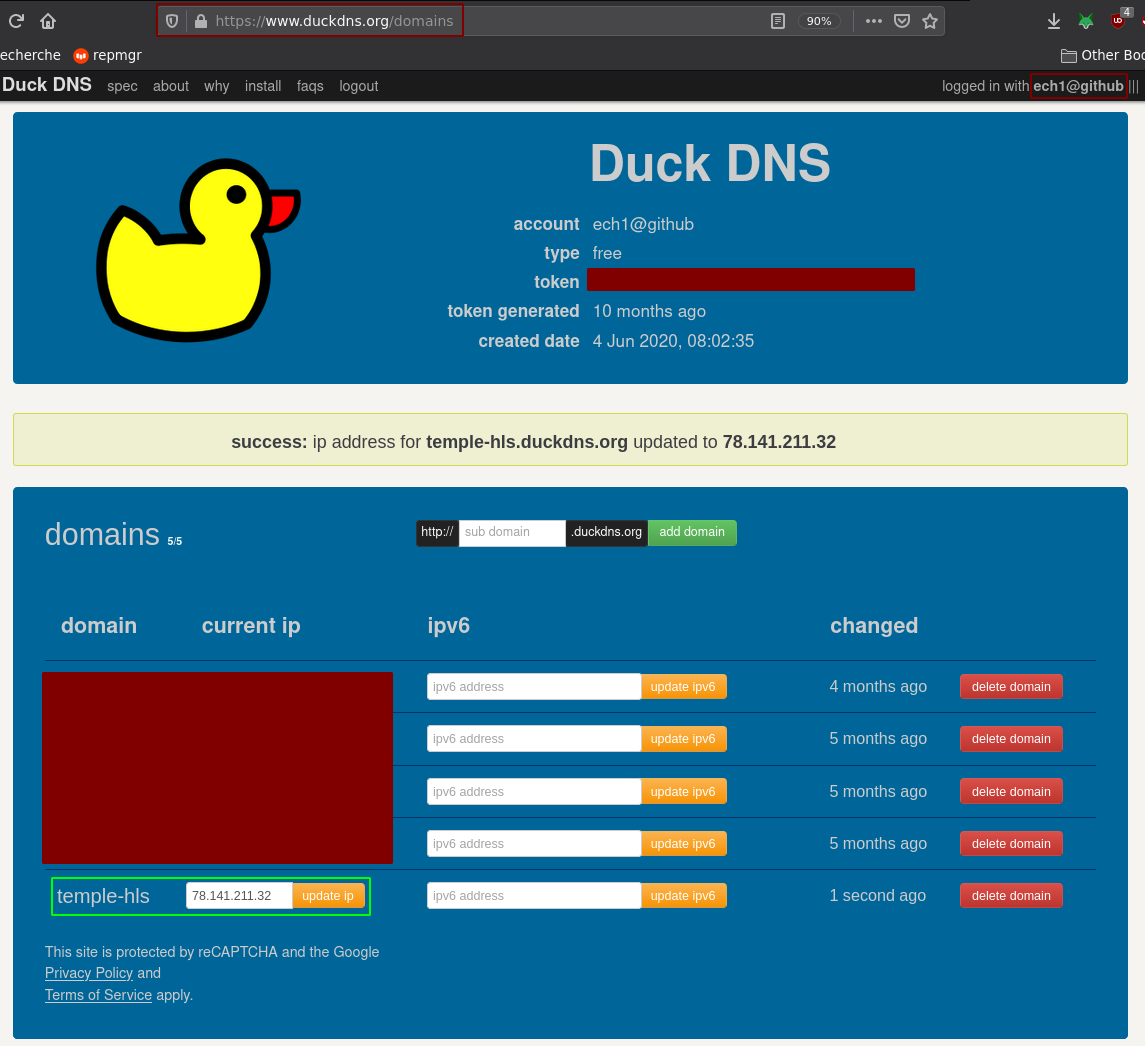The height and width of the screenshot is (1046, 1145).
Task: Open the tracking protection shield icon
Action: pyautogui.click(x=172, y=21)
